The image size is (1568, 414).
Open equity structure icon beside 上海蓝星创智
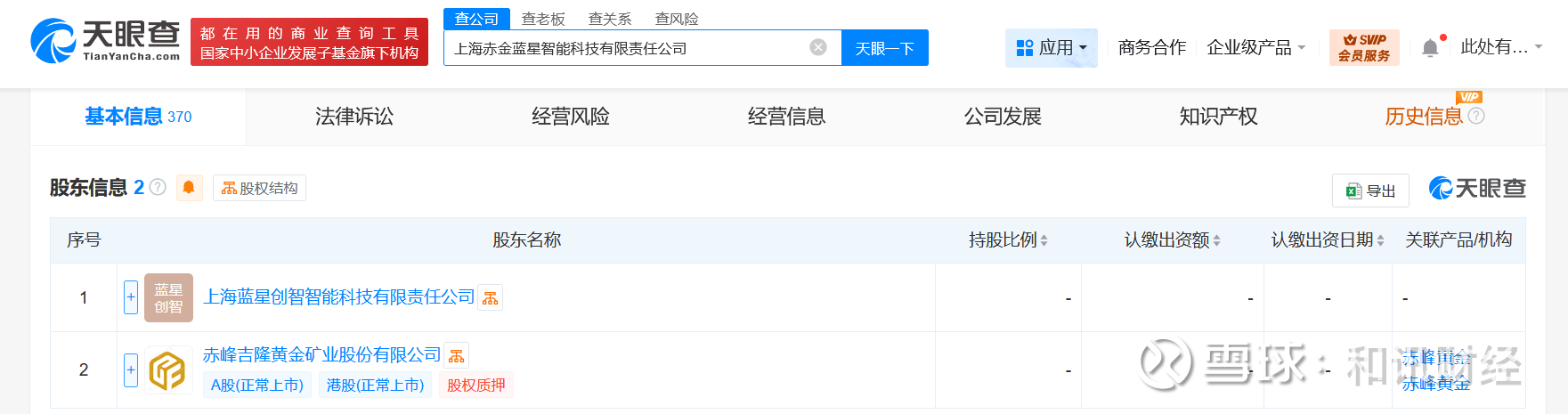pyautogui.click(x=491, y=297)
